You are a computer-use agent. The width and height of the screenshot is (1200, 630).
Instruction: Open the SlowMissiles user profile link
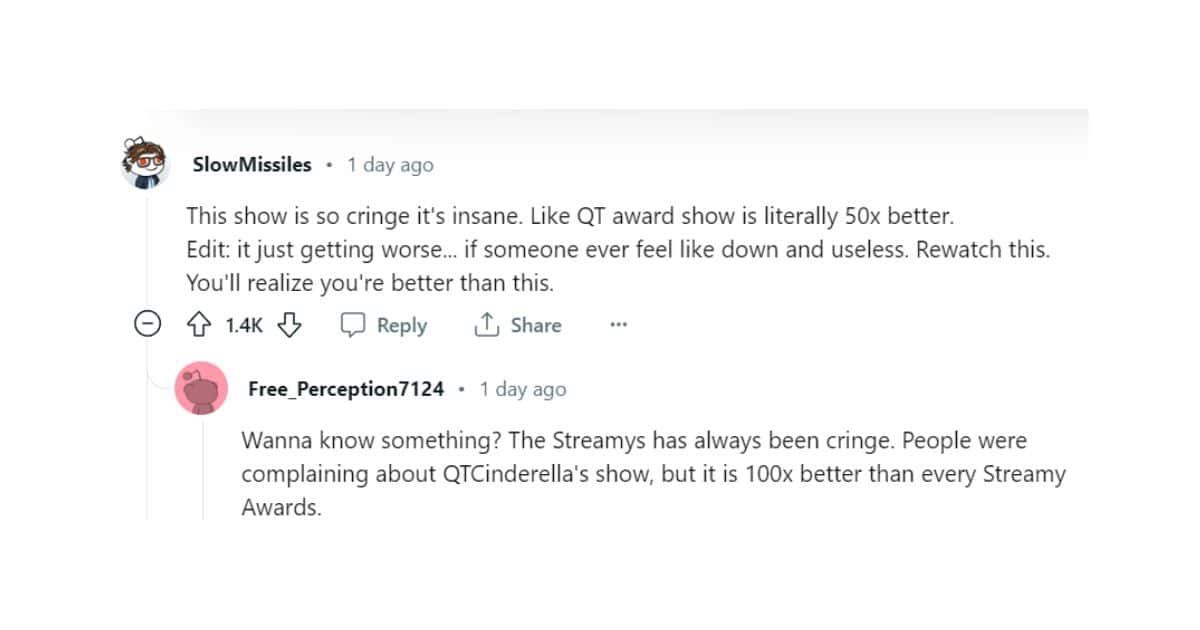coord(252,164)
